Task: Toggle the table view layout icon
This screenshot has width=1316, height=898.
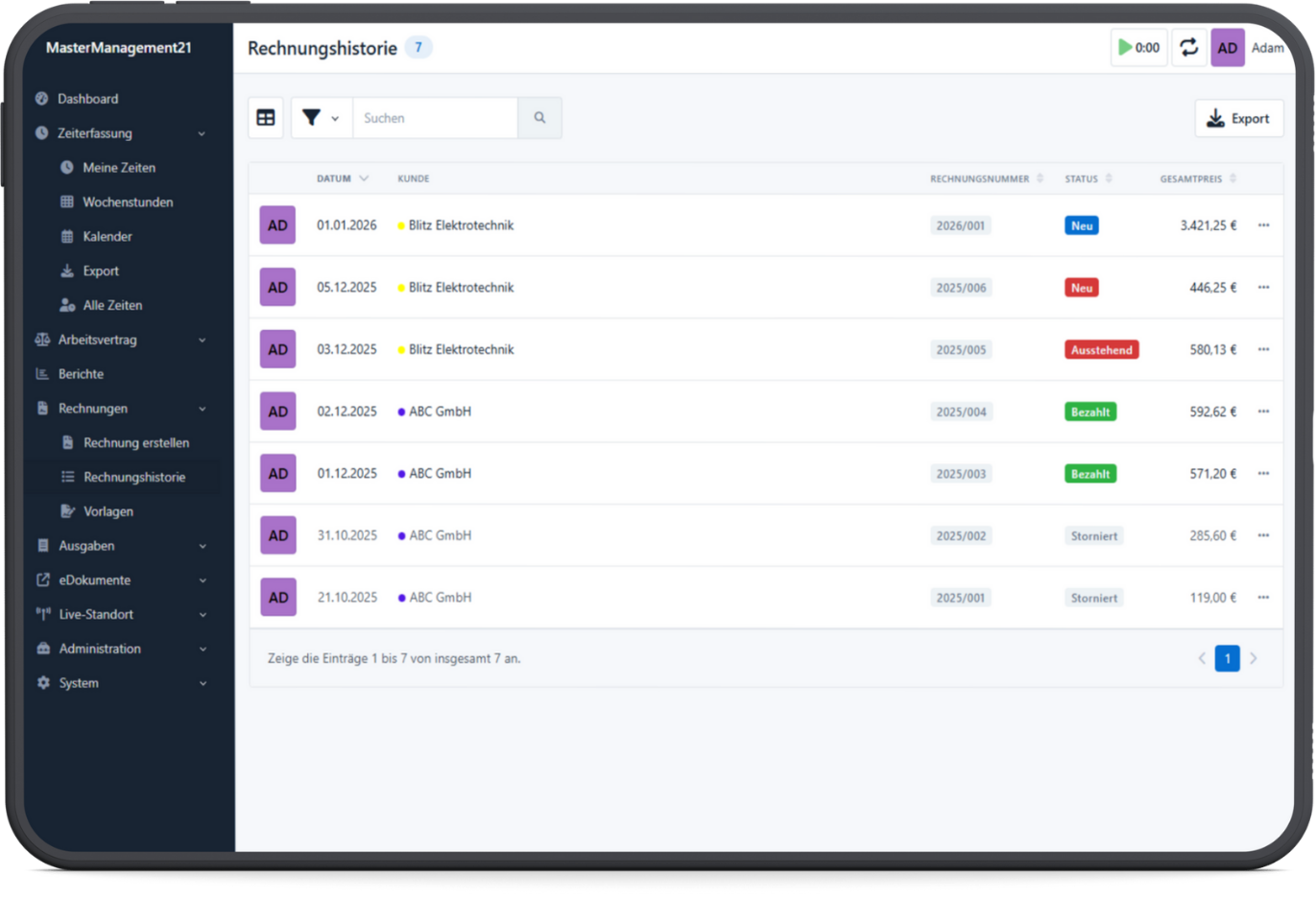Action: pyautogui.click(x=266, y=118)
